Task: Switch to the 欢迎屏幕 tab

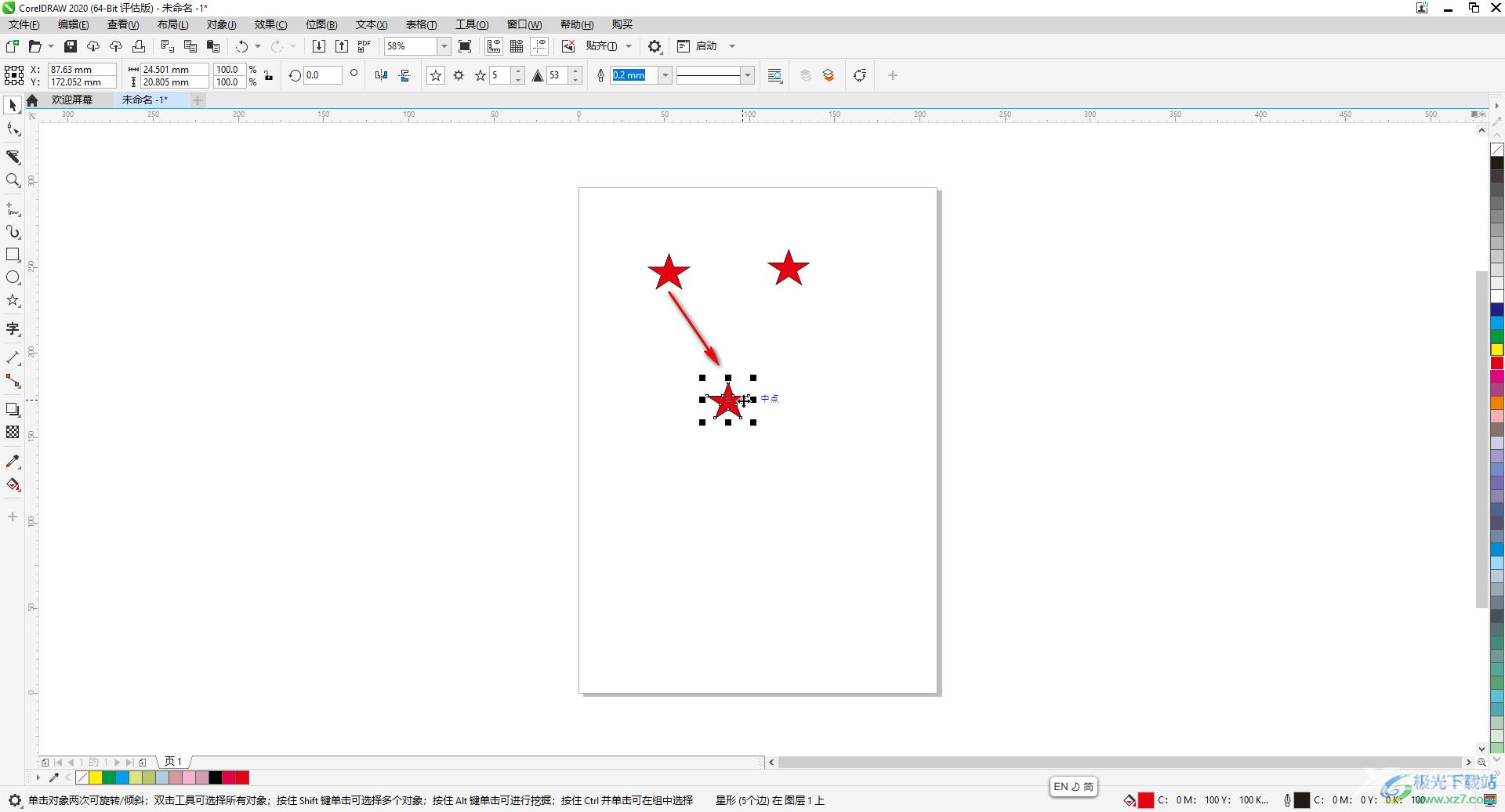Action: click(72, 100)
